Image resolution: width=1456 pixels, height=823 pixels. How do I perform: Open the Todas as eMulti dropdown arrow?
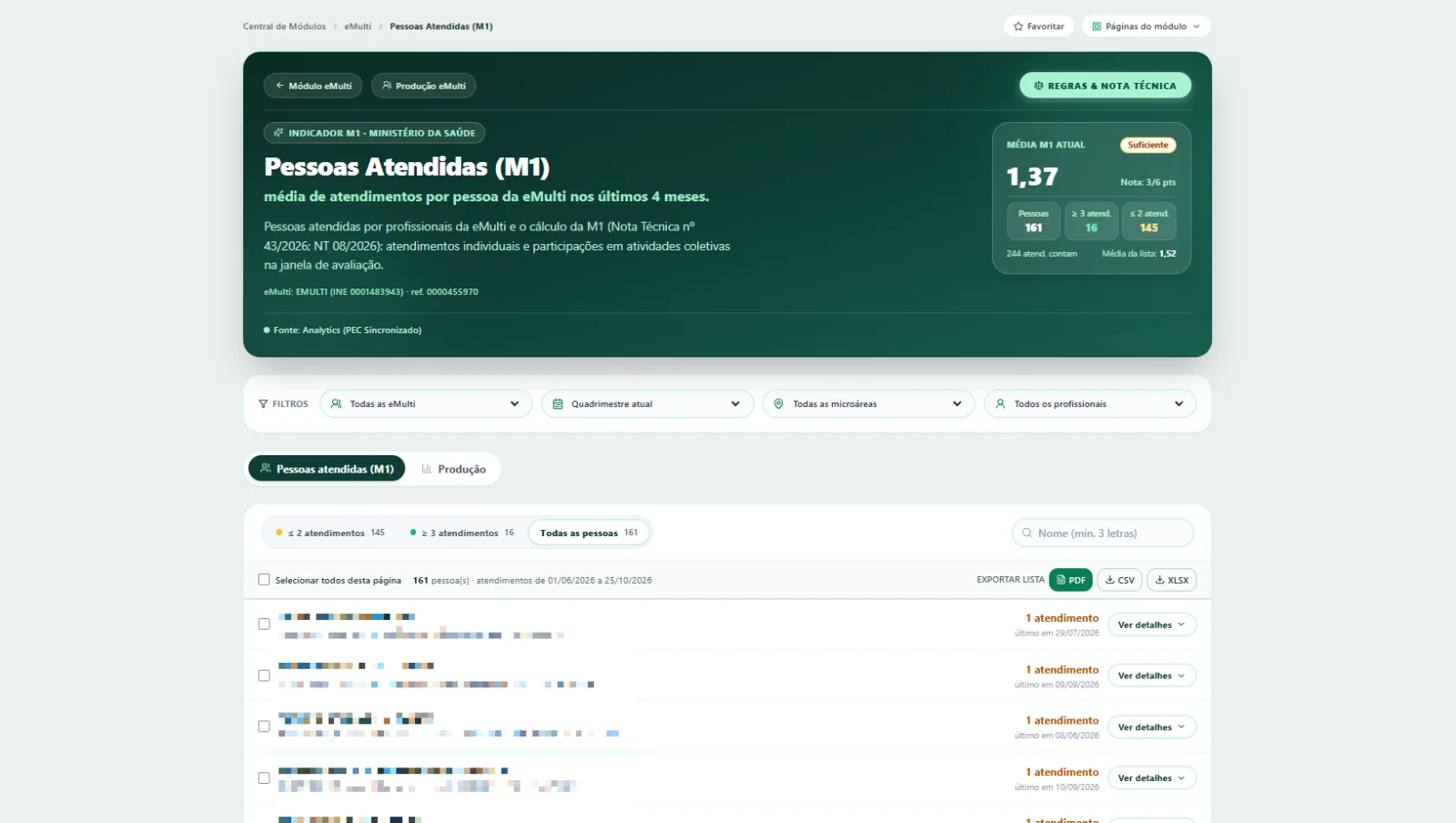tap(514, 404)
